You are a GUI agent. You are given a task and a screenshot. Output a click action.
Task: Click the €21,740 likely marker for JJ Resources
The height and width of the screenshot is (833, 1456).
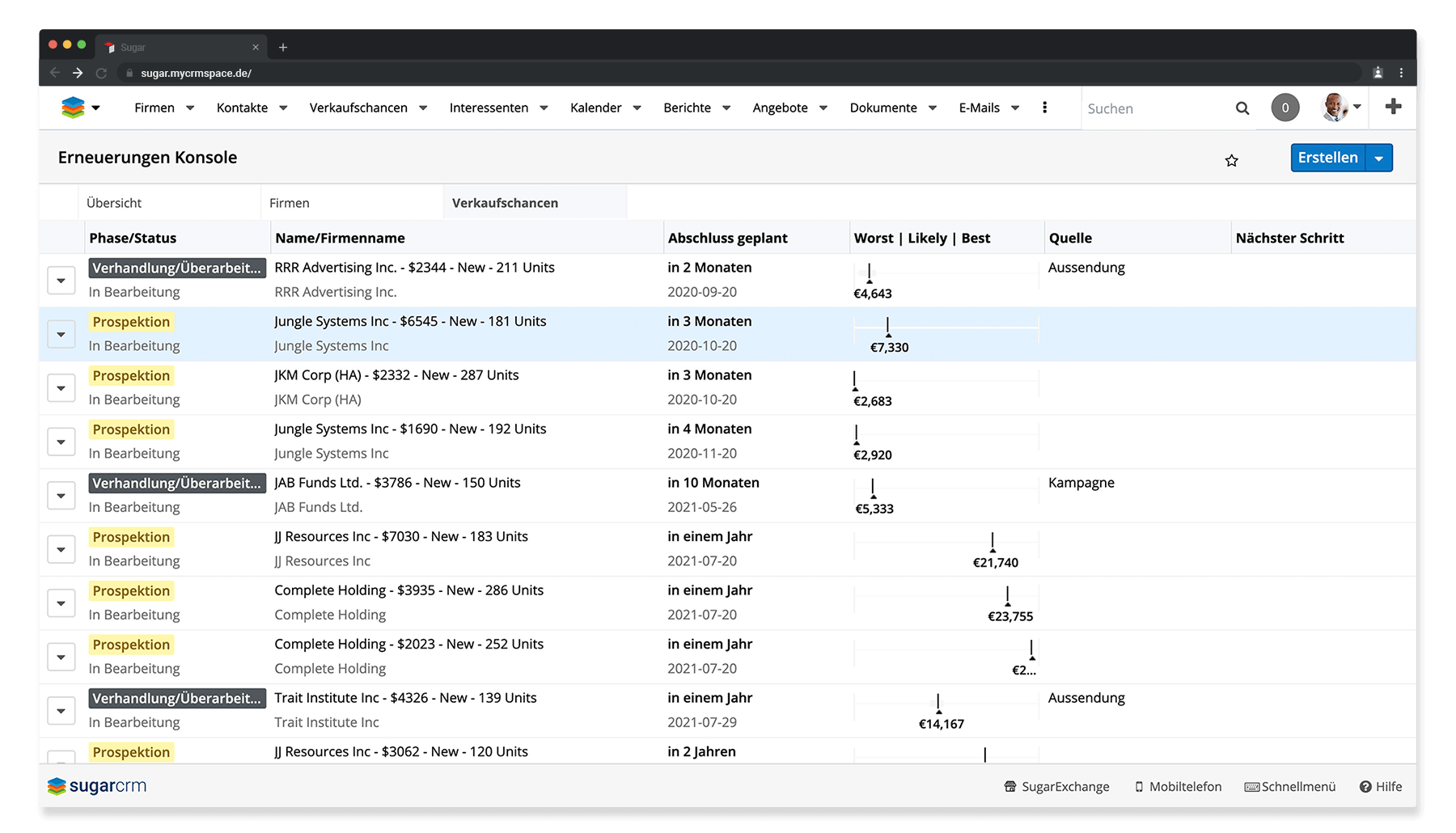(x=993, y=543)
